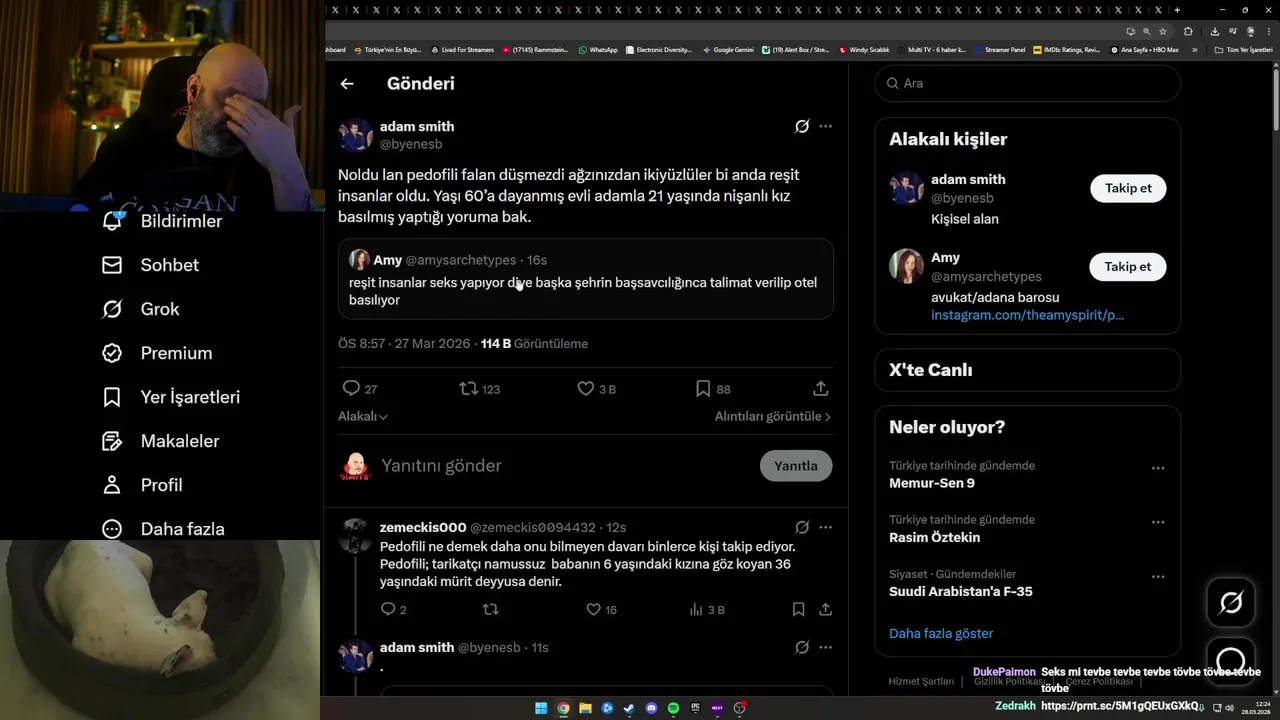Open Bildirimler from the sidebar
The width and height of the screenshot is (1280, 720).
pyautogui.click(x=162, y=221)
